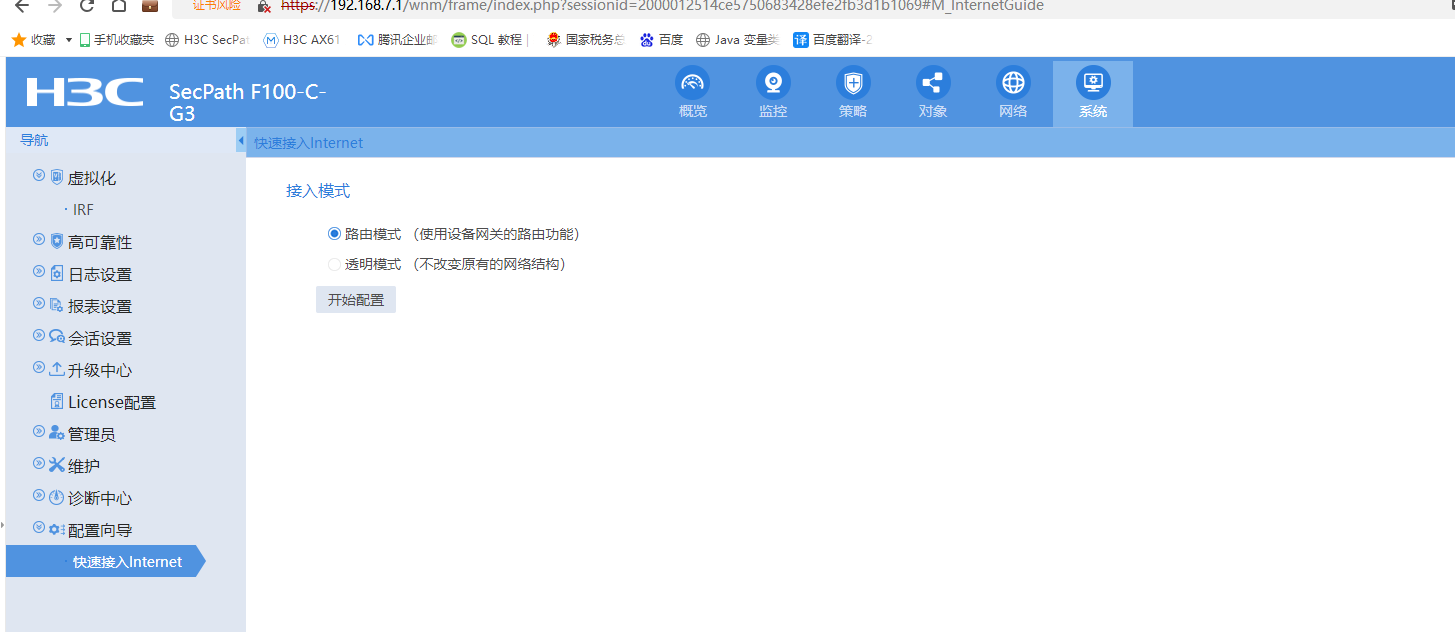1455x632 pixels.
Task: Click the 诊断中心 clock icon
Action: (57, 497)
